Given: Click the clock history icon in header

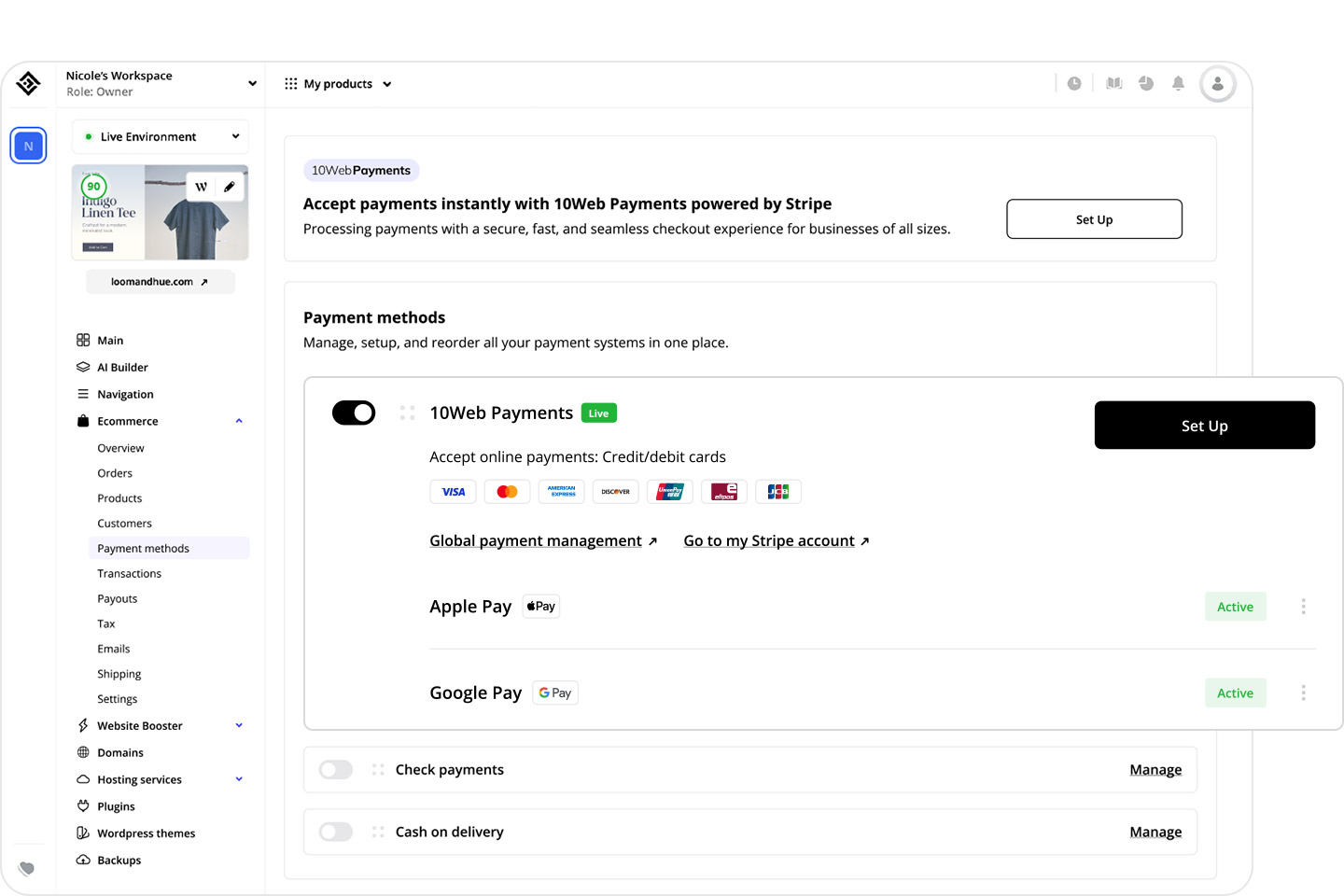Looking at the screenshot, I should (x=1074, y=83).
